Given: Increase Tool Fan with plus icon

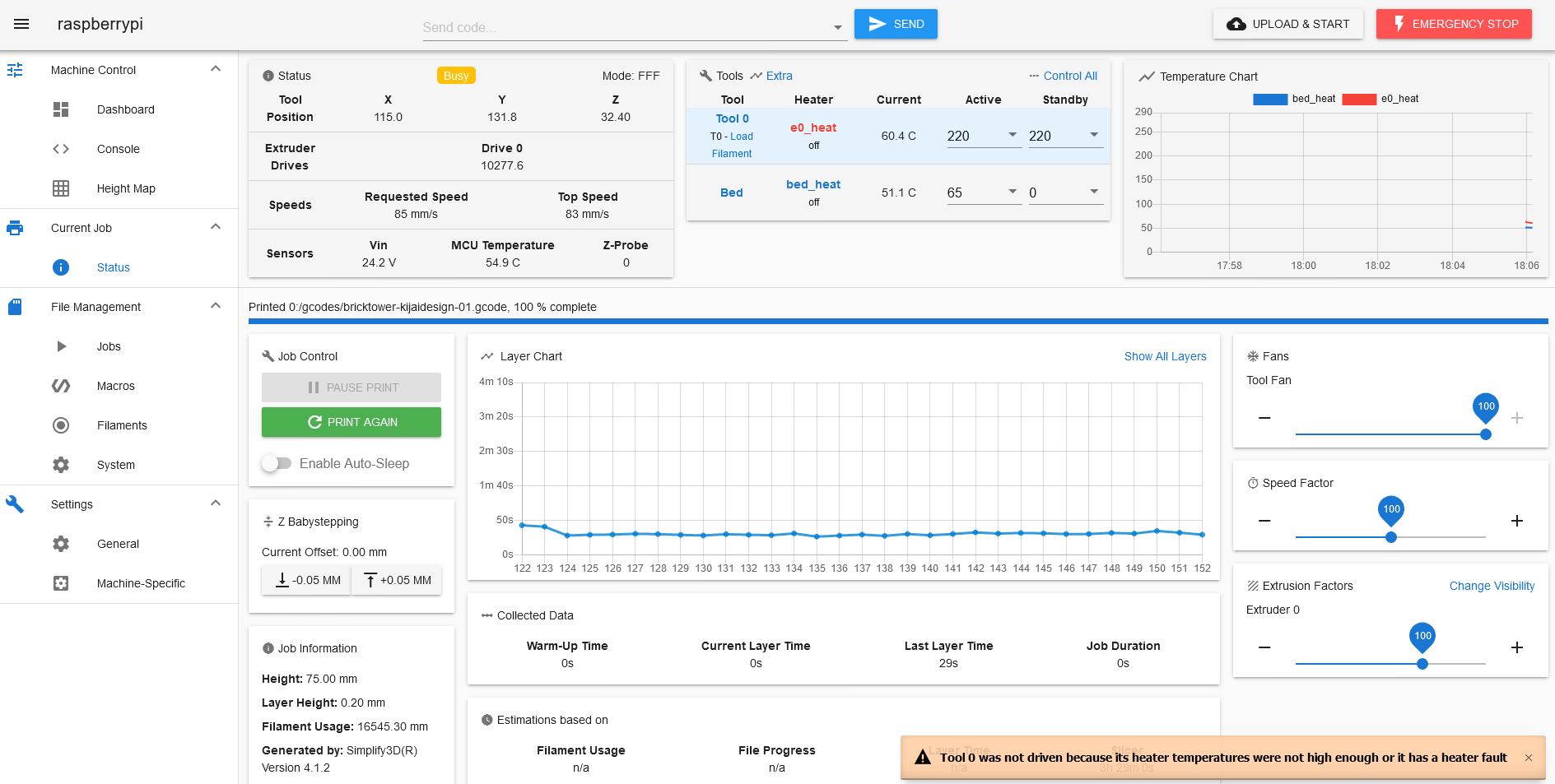Looking at the screenshot, I should [x=1517, y=418].
